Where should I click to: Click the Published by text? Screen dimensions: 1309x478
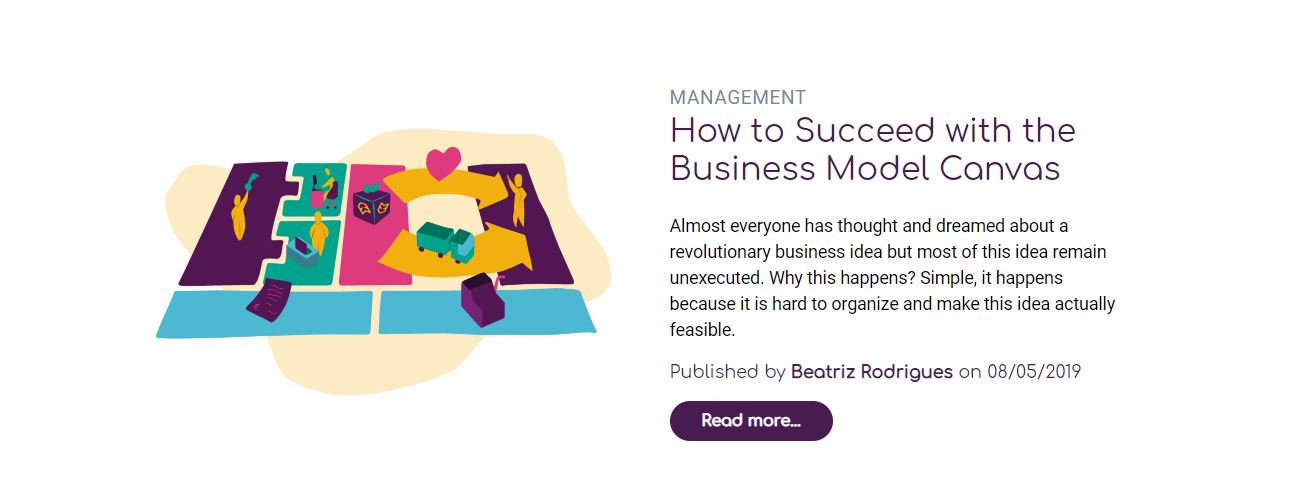[x=728, y=372]
